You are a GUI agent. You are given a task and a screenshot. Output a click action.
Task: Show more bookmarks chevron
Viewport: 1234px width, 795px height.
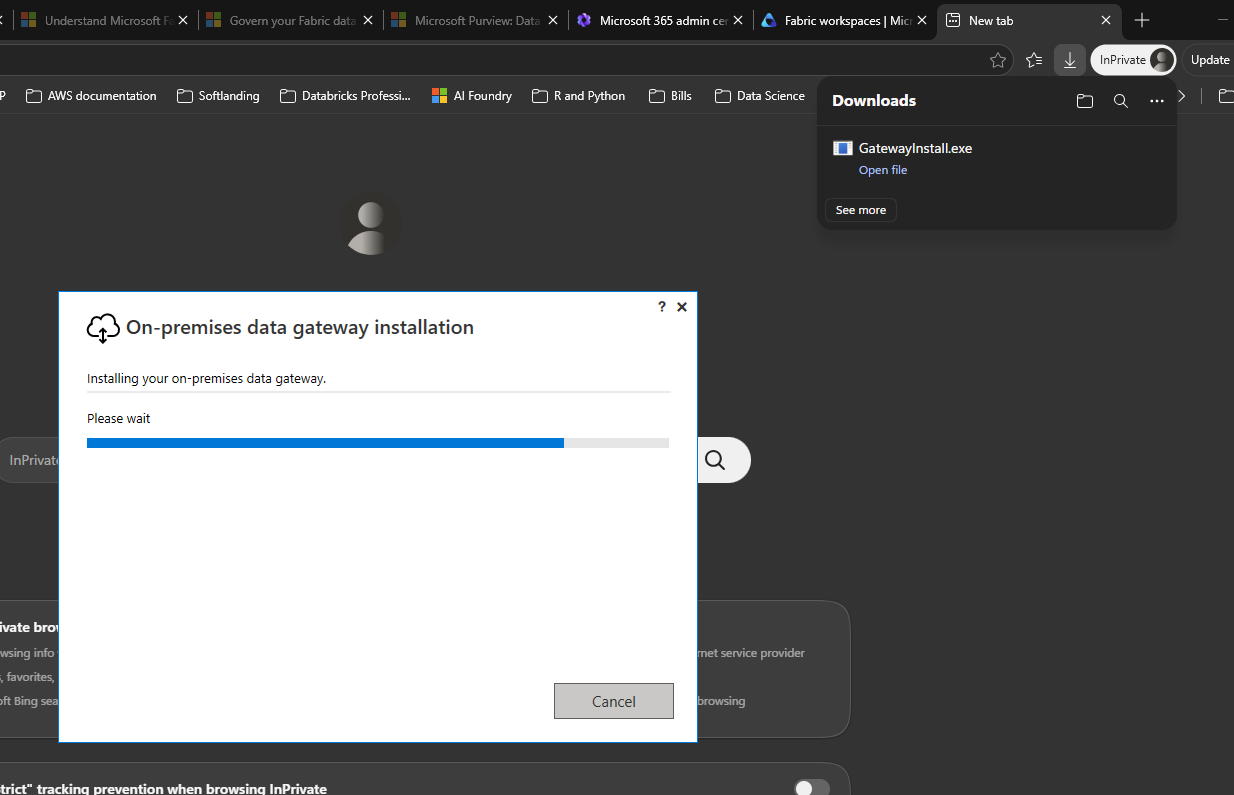[x=1183, y=96]
